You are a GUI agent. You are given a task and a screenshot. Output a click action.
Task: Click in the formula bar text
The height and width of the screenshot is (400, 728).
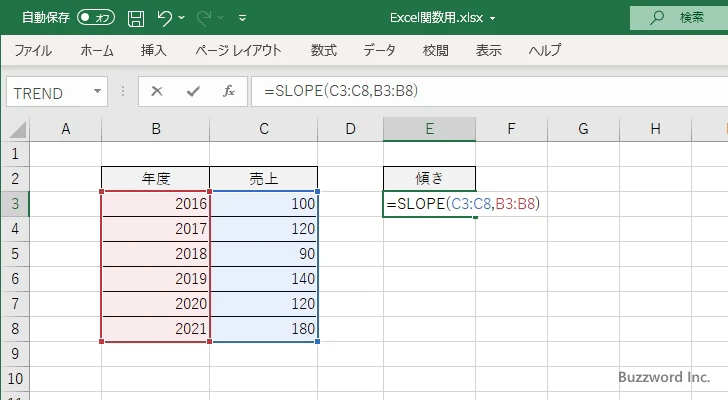(341, 91)
